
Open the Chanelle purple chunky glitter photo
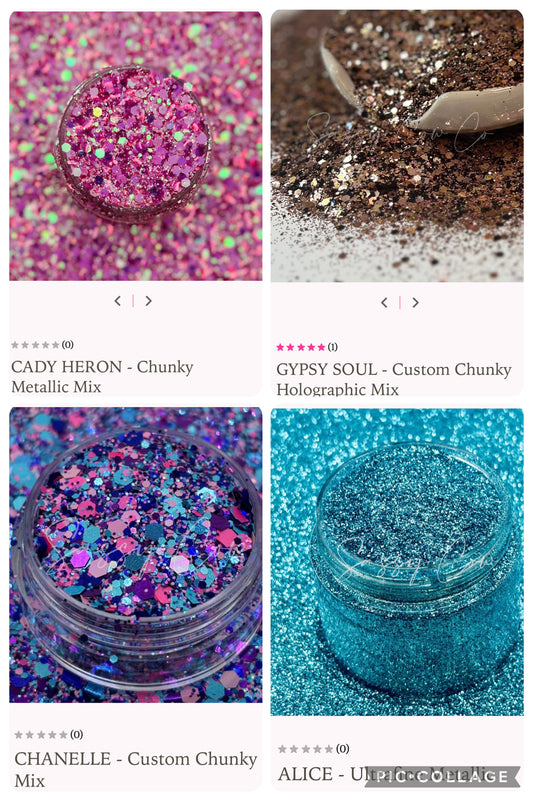pyautogui.click(x=136, y=555)
